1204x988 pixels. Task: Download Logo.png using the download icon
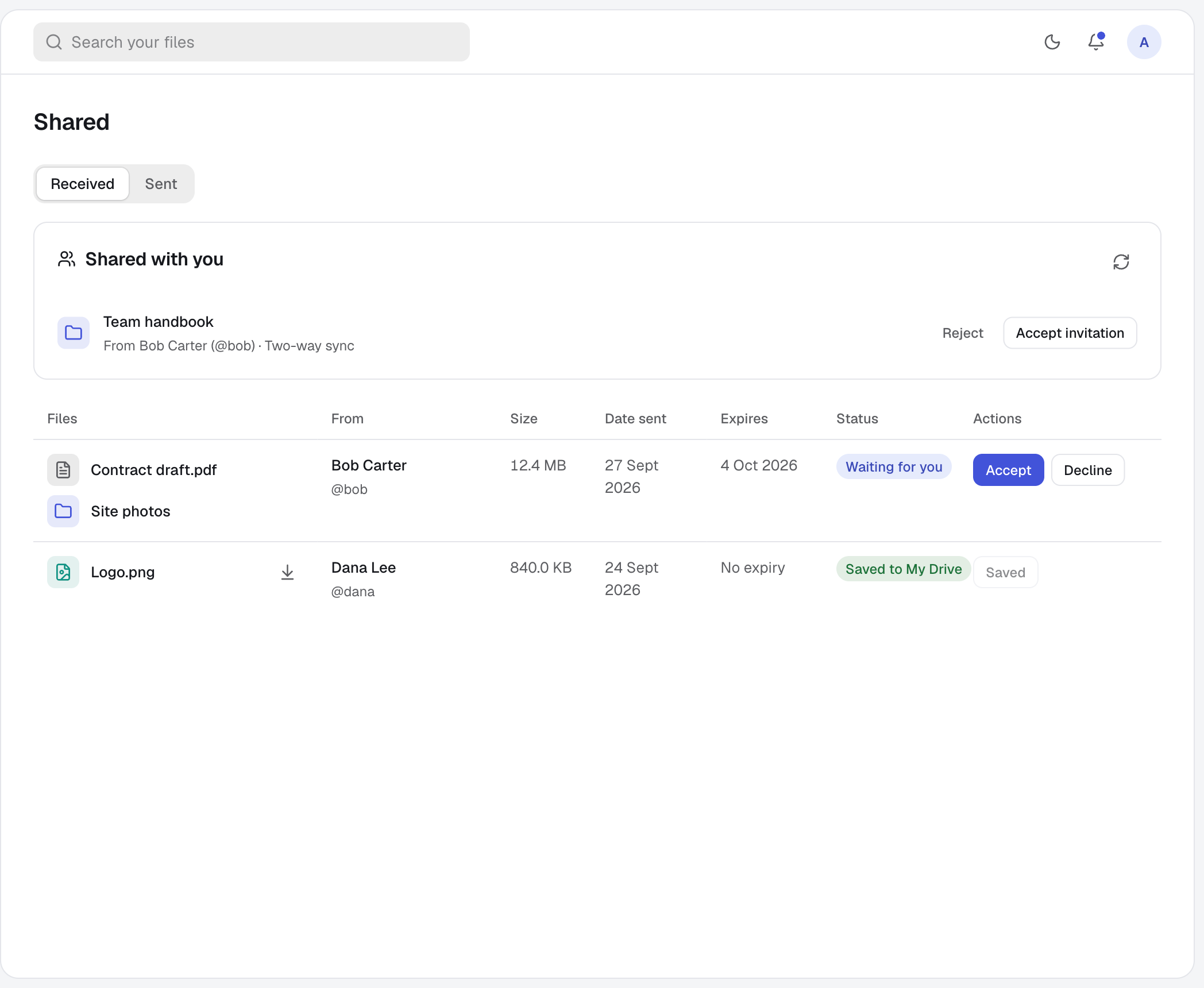(287, 572)
